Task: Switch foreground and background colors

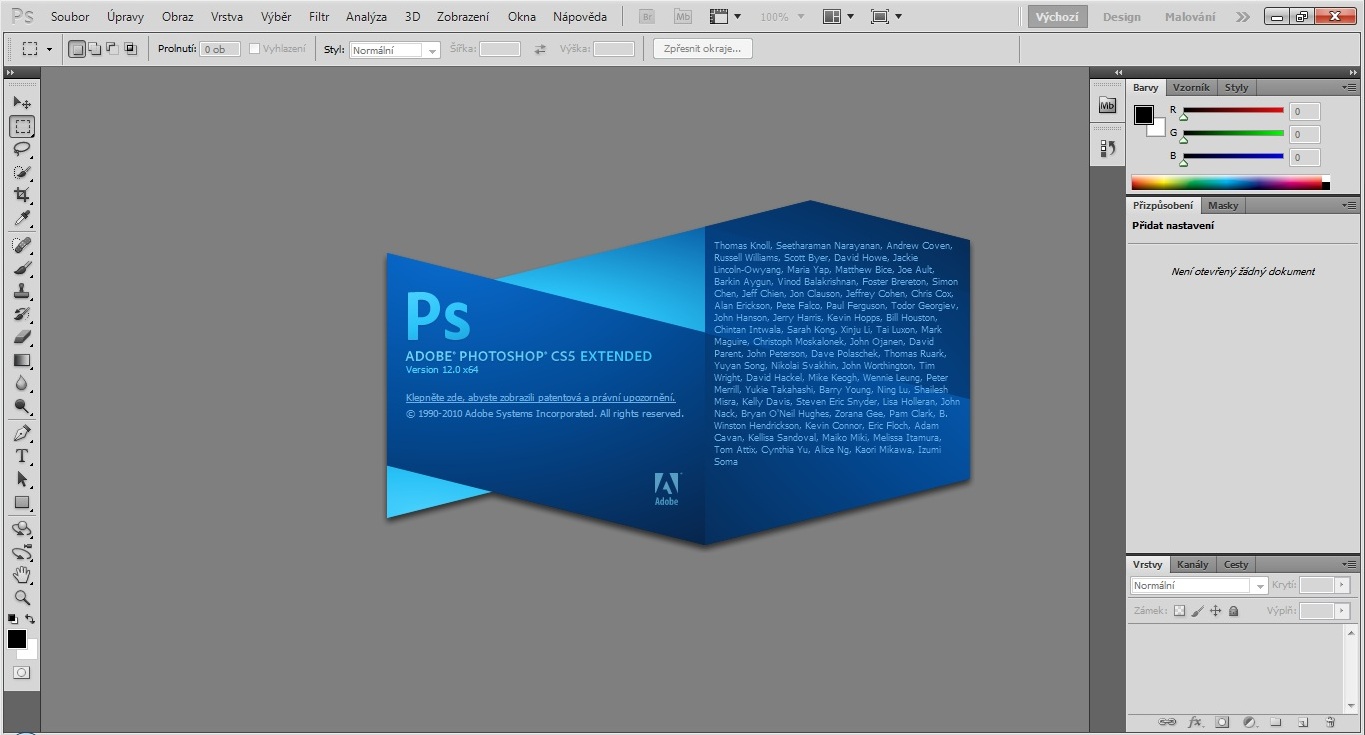Action: point(31,619)
